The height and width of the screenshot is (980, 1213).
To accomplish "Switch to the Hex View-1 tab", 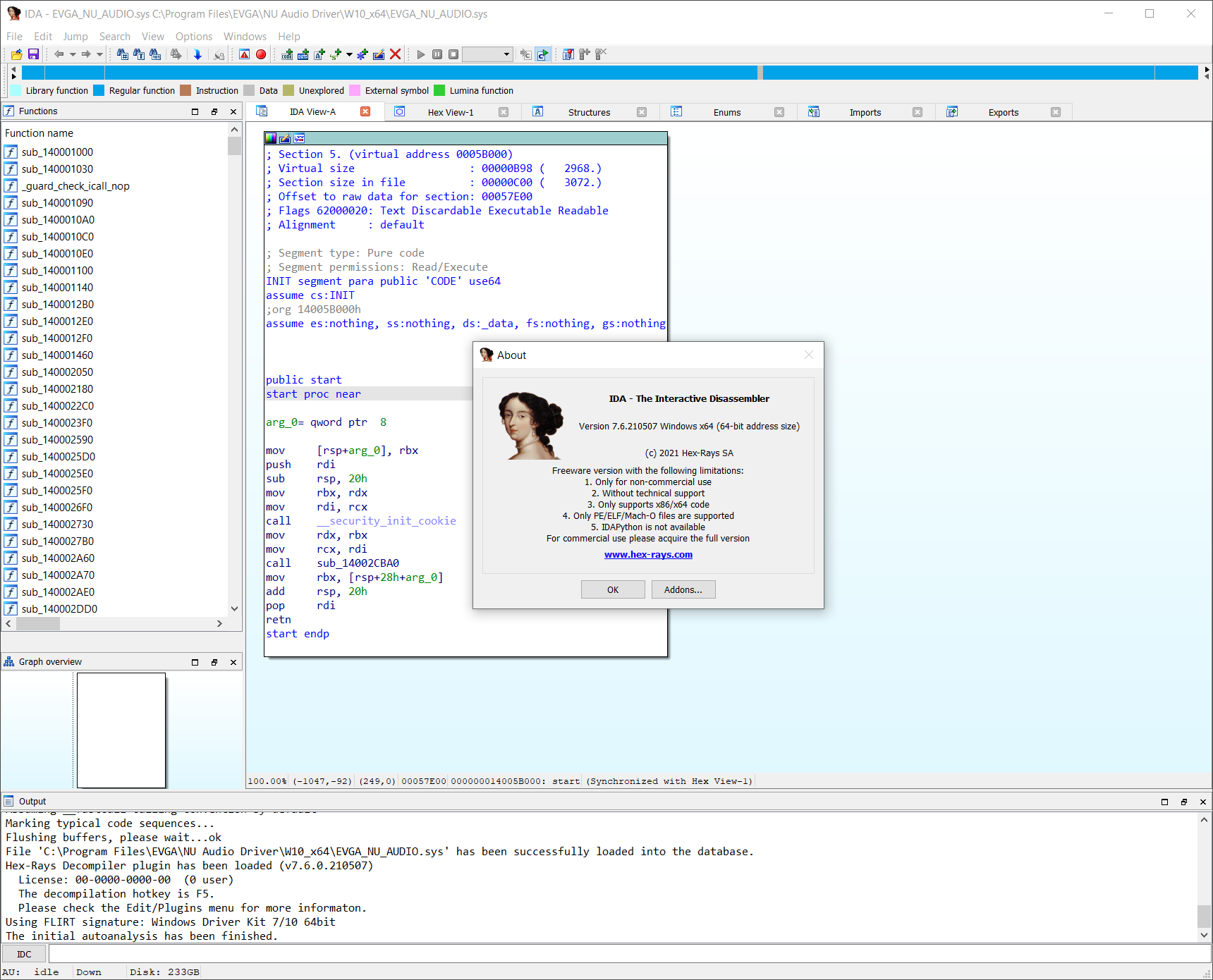I will [451, 112].
